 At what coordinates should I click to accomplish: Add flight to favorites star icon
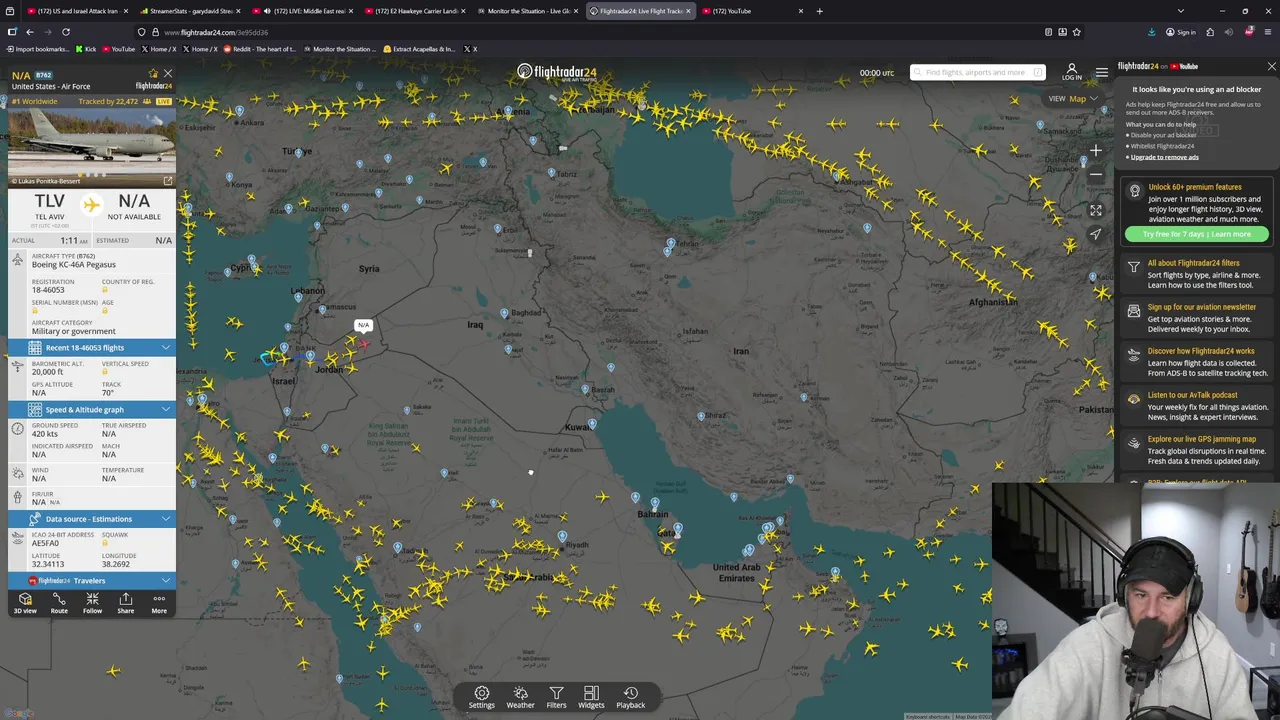click(x=153, y=74)
